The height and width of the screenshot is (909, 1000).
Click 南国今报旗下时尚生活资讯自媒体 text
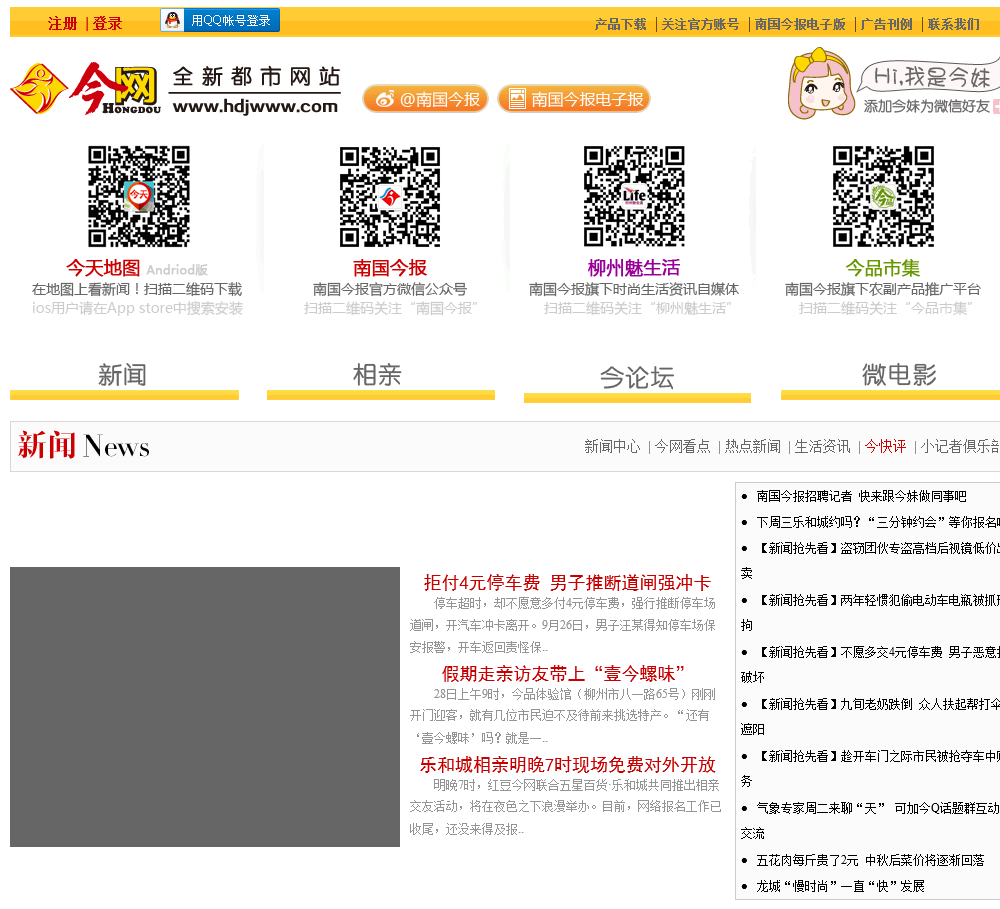point(634,290)
